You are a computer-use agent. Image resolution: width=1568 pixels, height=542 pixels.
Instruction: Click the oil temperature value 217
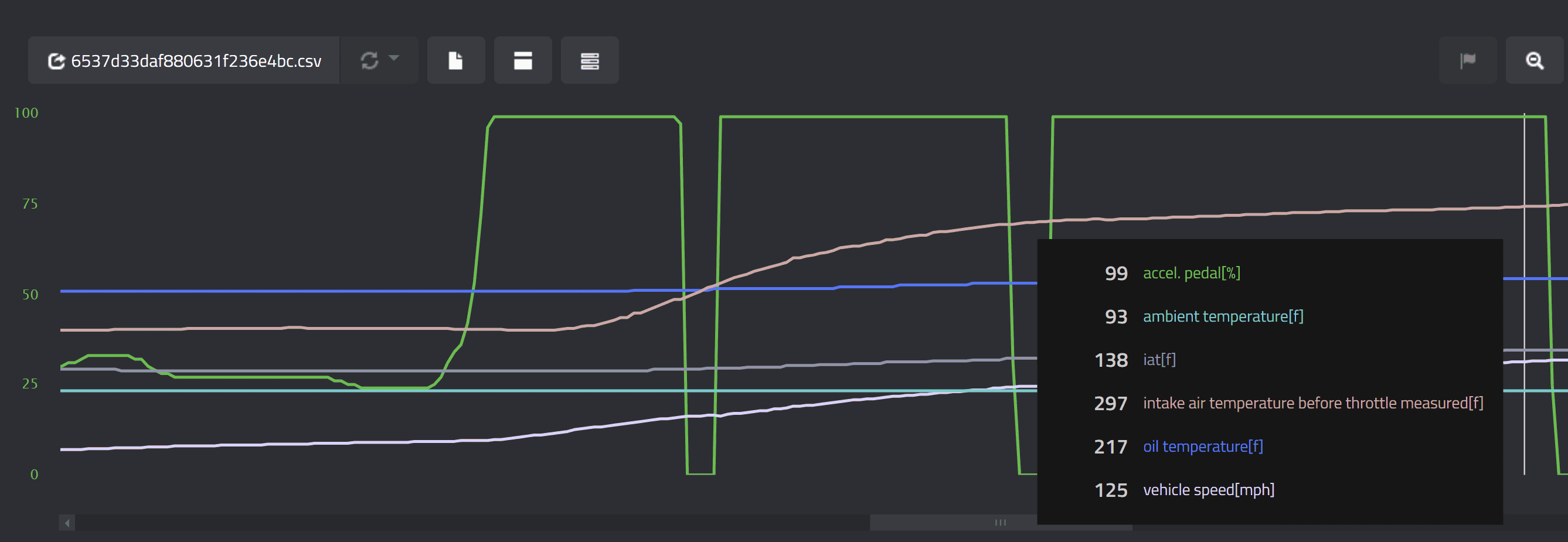tap(1111, 447)
